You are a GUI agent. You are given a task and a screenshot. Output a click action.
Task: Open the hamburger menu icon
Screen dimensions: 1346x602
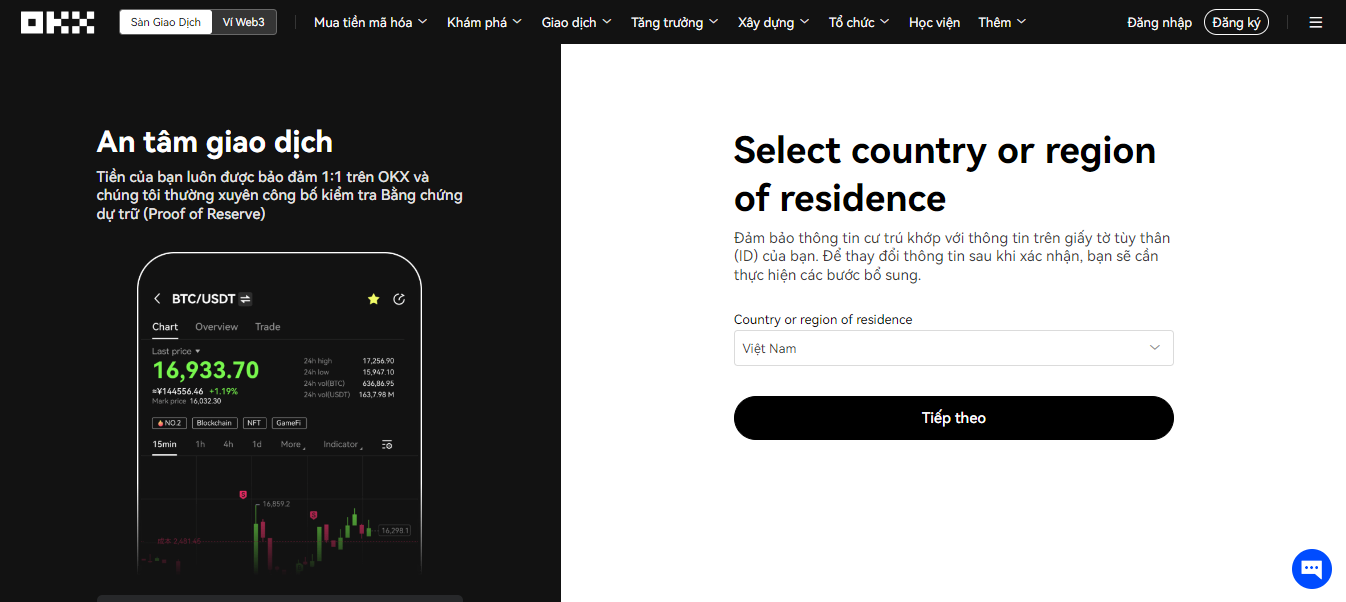point(1315,22)
